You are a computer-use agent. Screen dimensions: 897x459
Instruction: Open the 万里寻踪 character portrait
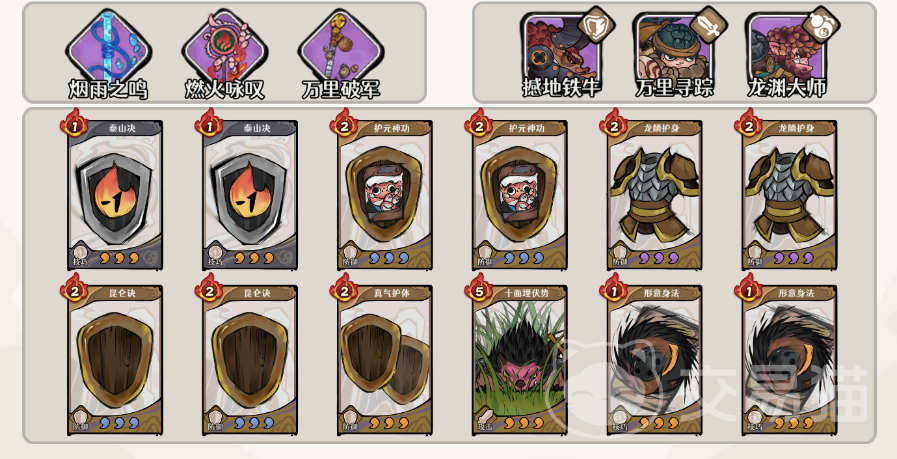[x=673, y=49]
